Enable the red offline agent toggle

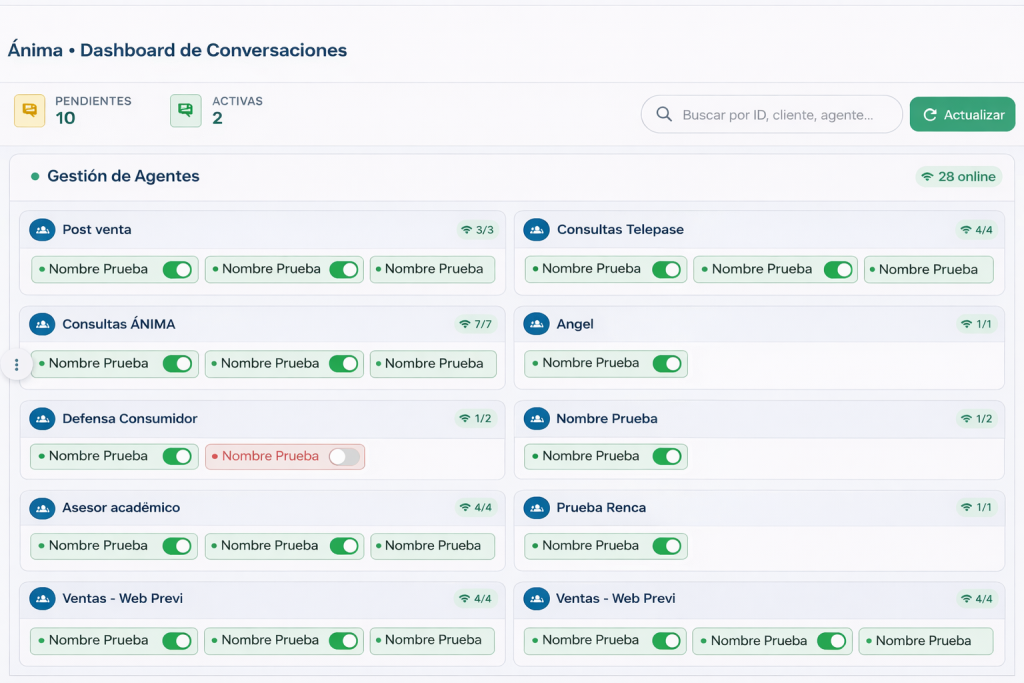[344, 457]
